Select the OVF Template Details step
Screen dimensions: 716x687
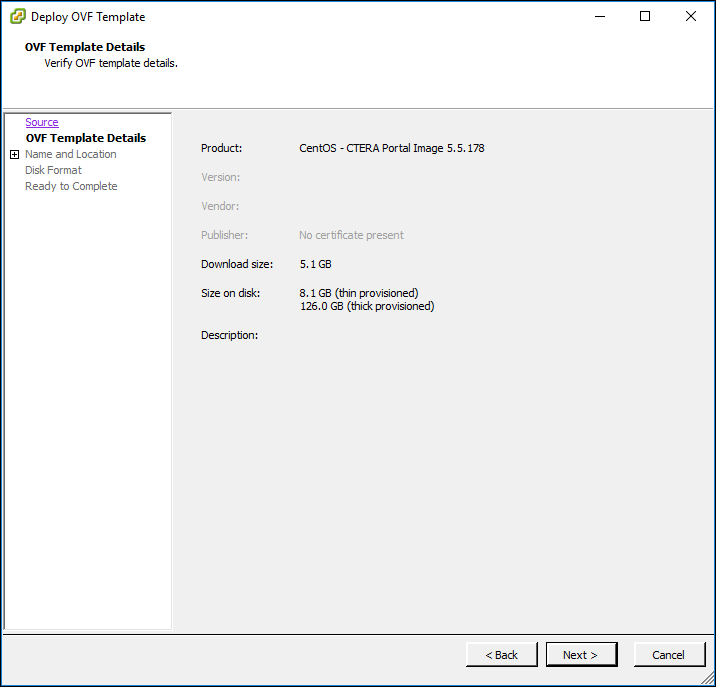86,138
